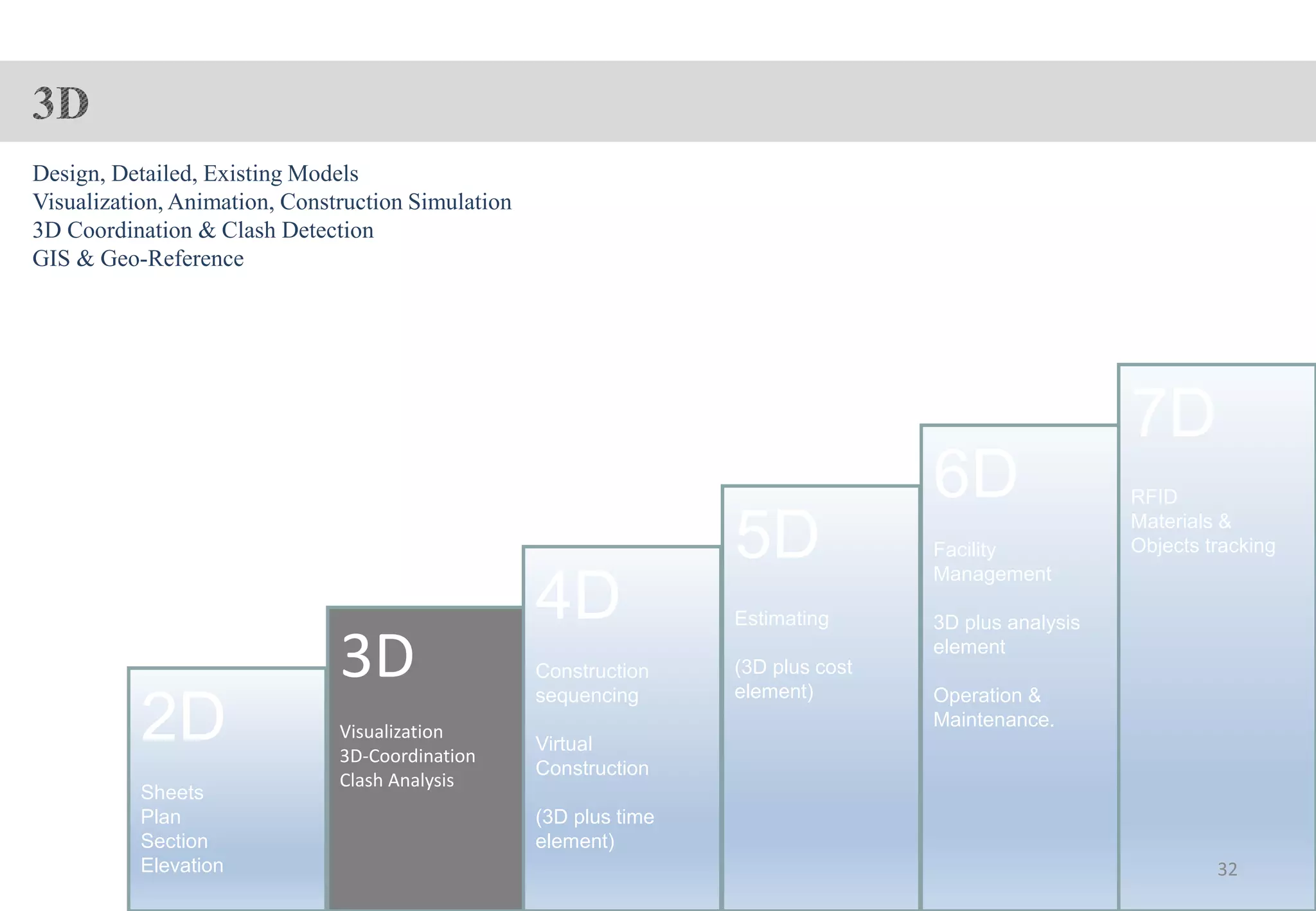Image resolution: width=1316 pixels, height=911 pixels.
Task: Click 'Estimating' in the 5D block
Action: coord(781,618)
